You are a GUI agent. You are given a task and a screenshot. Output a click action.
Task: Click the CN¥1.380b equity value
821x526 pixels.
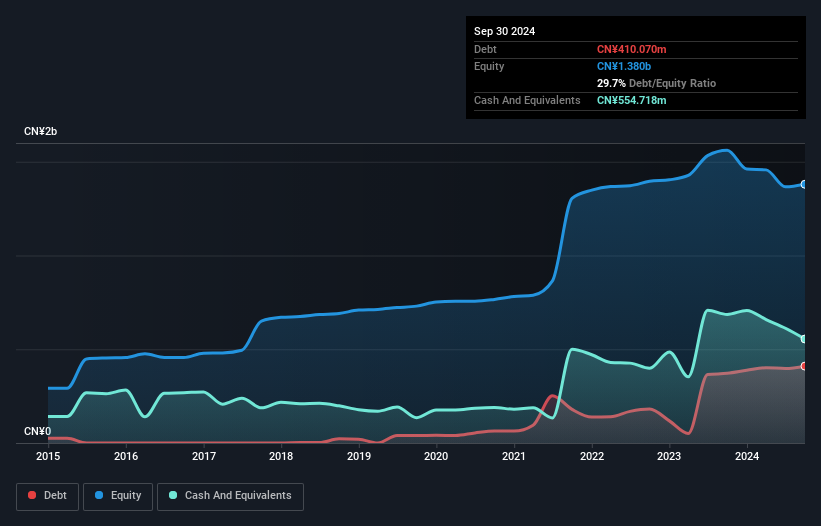tap(624, 66)
